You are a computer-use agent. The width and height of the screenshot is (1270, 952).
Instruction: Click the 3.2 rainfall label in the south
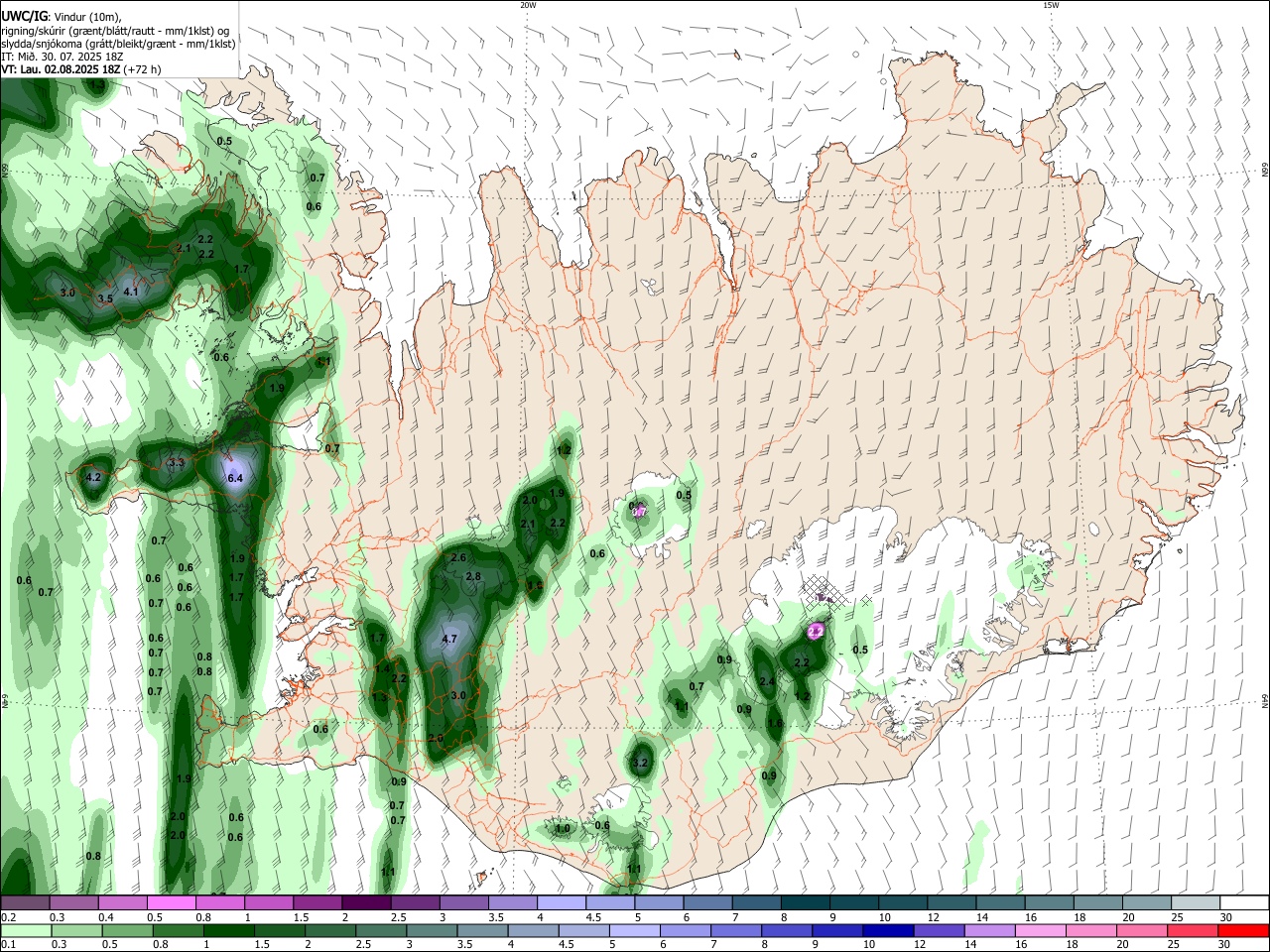[x=640, y=763]
